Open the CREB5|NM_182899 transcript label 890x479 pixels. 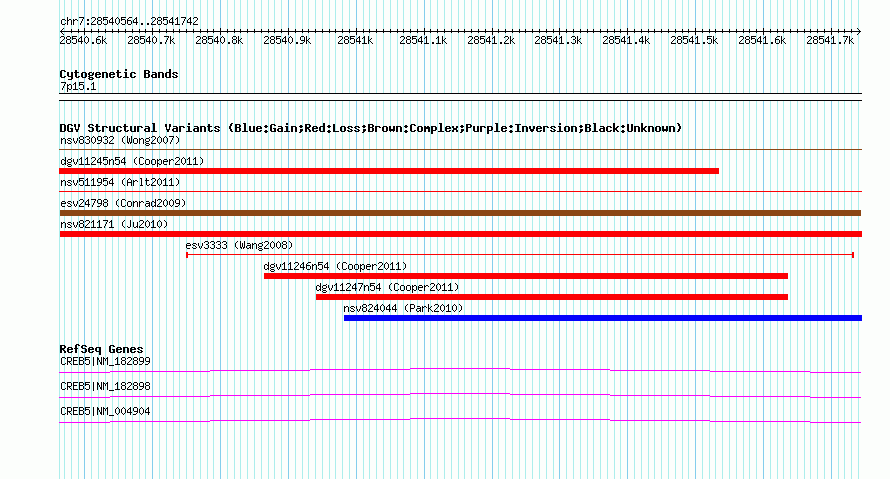coord(106,362)
